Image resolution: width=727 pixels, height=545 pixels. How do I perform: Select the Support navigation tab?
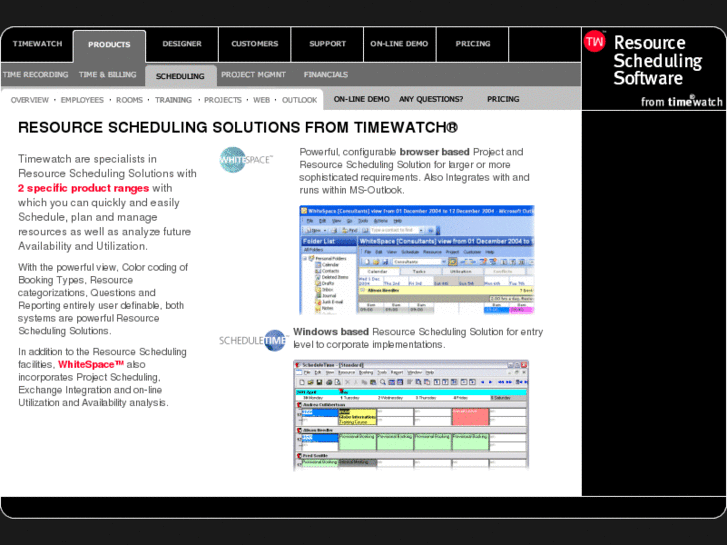point(327,44)
